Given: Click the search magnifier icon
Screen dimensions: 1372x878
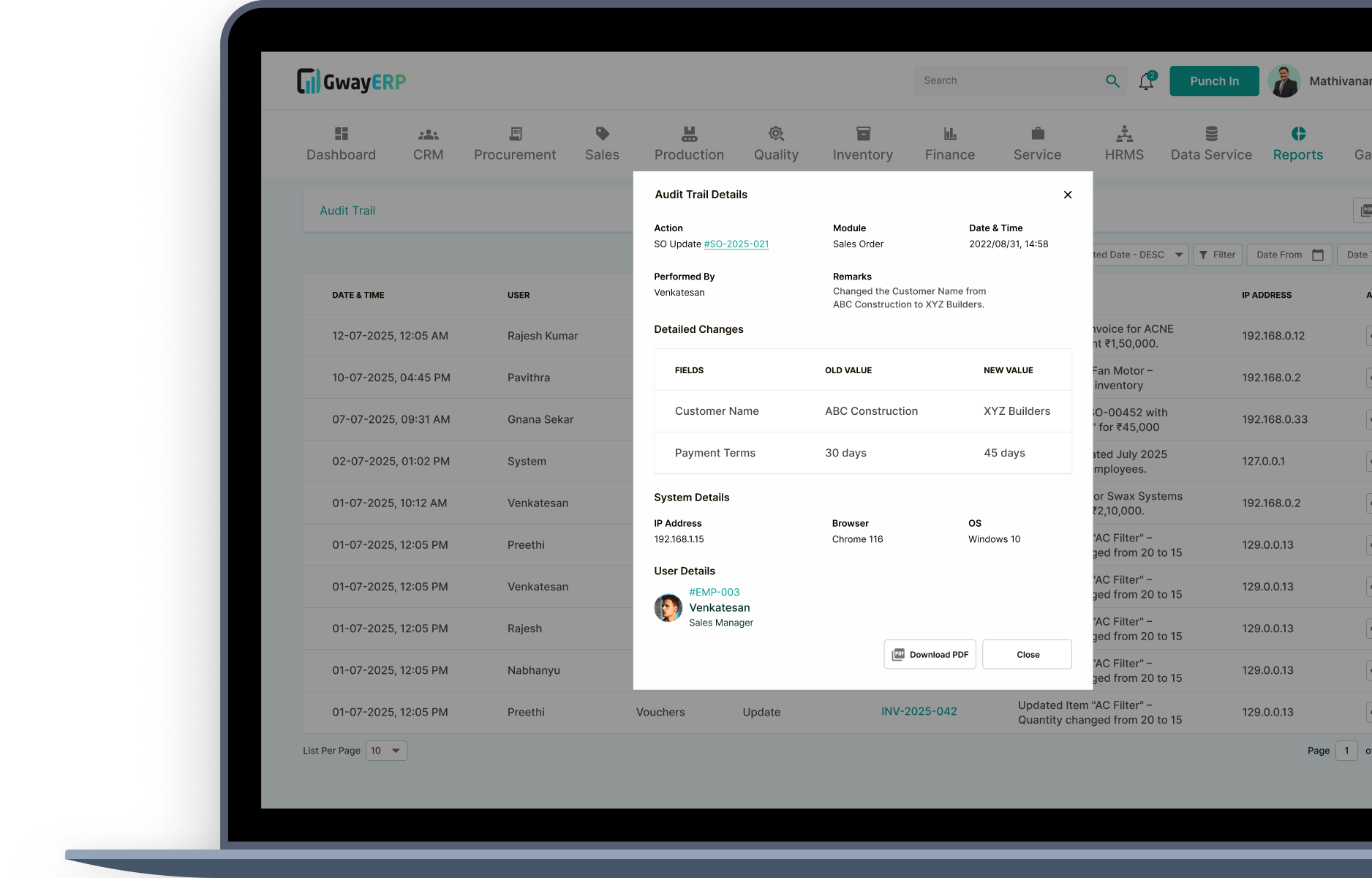Looking at the screenshot, I should tap(1112, 81).
